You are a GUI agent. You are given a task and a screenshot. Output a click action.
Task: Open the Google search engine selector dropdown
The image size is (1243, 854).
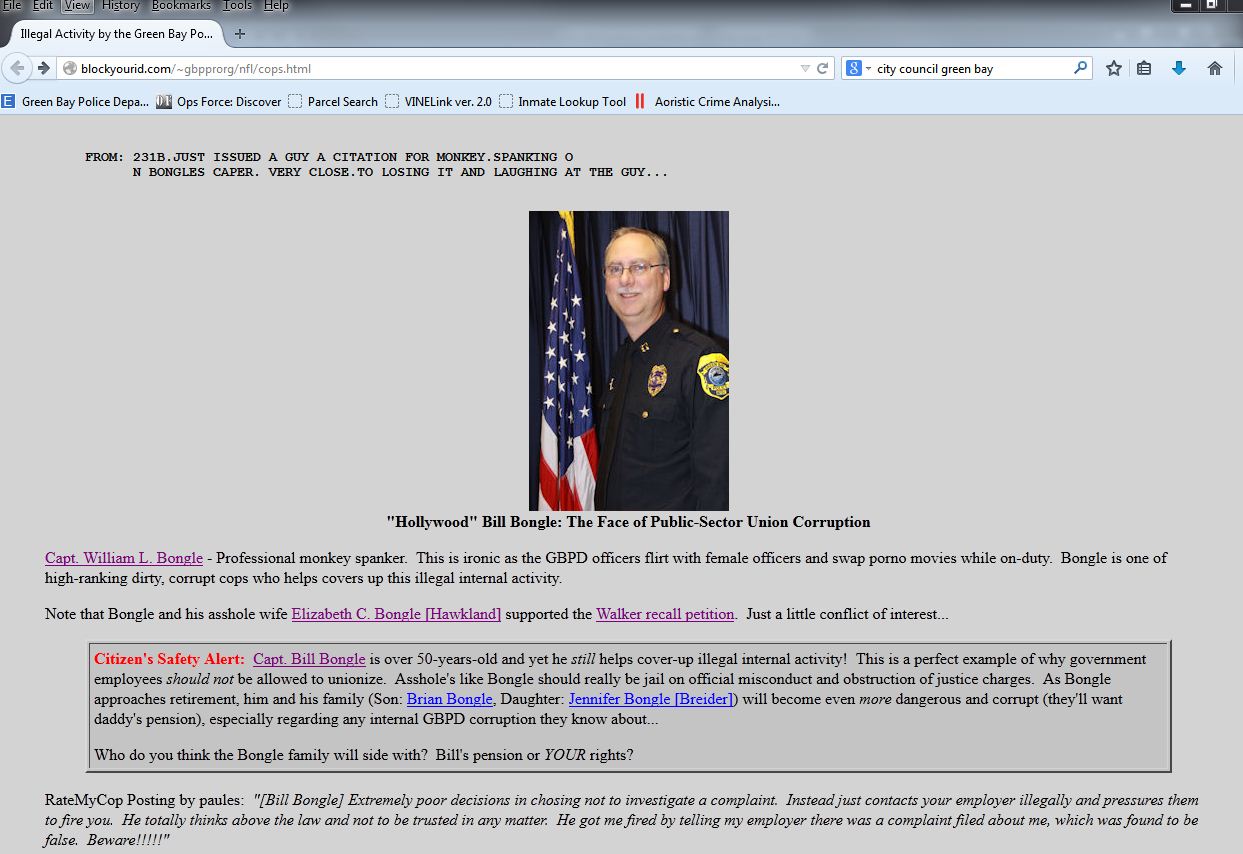click(856, 69)
